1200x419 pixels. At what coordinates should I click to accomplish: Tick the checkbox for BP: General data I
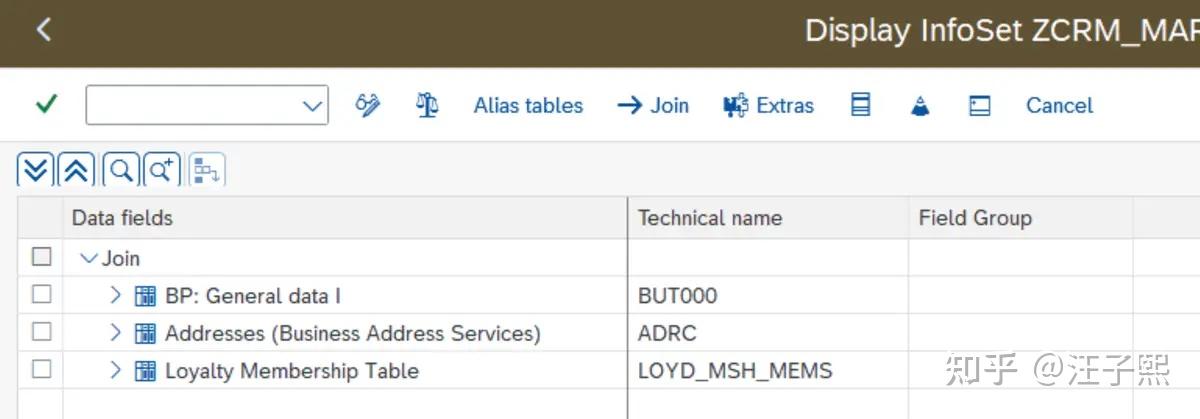41,295
